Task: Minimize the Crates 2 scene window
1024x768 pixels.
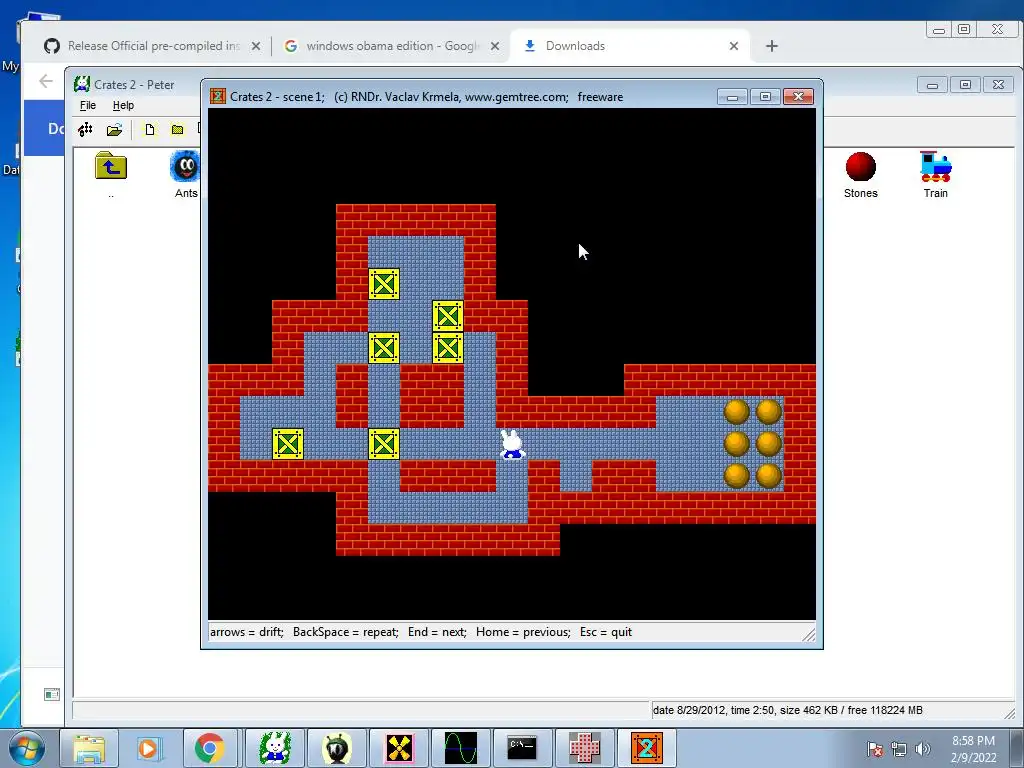Action: [x=732, y=97]
